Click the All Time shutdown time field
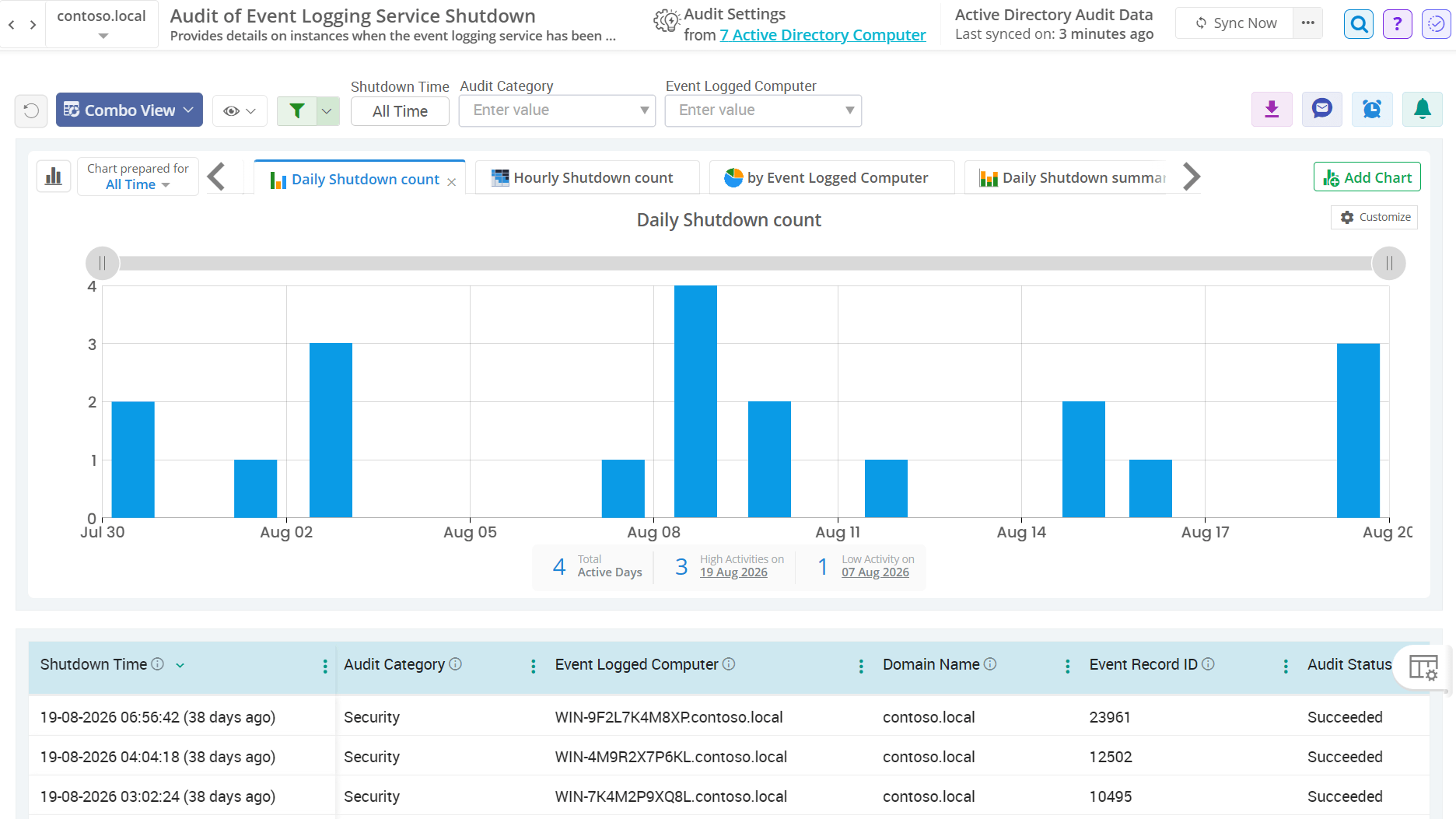The image size is (1456, 819). point(400,111)
